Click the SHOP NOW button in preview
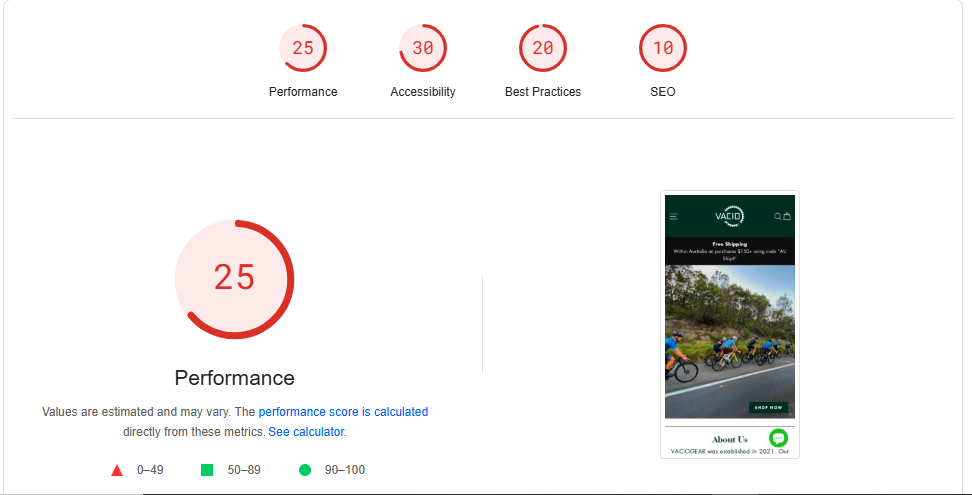972x495 pixels. (x=768, y=408)
